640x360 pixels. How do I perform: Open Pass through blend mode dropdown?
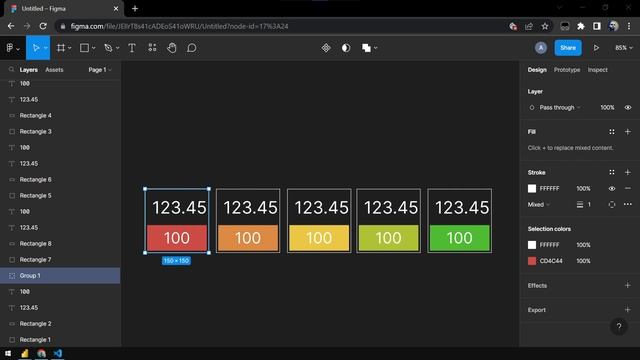click(560, 108)
